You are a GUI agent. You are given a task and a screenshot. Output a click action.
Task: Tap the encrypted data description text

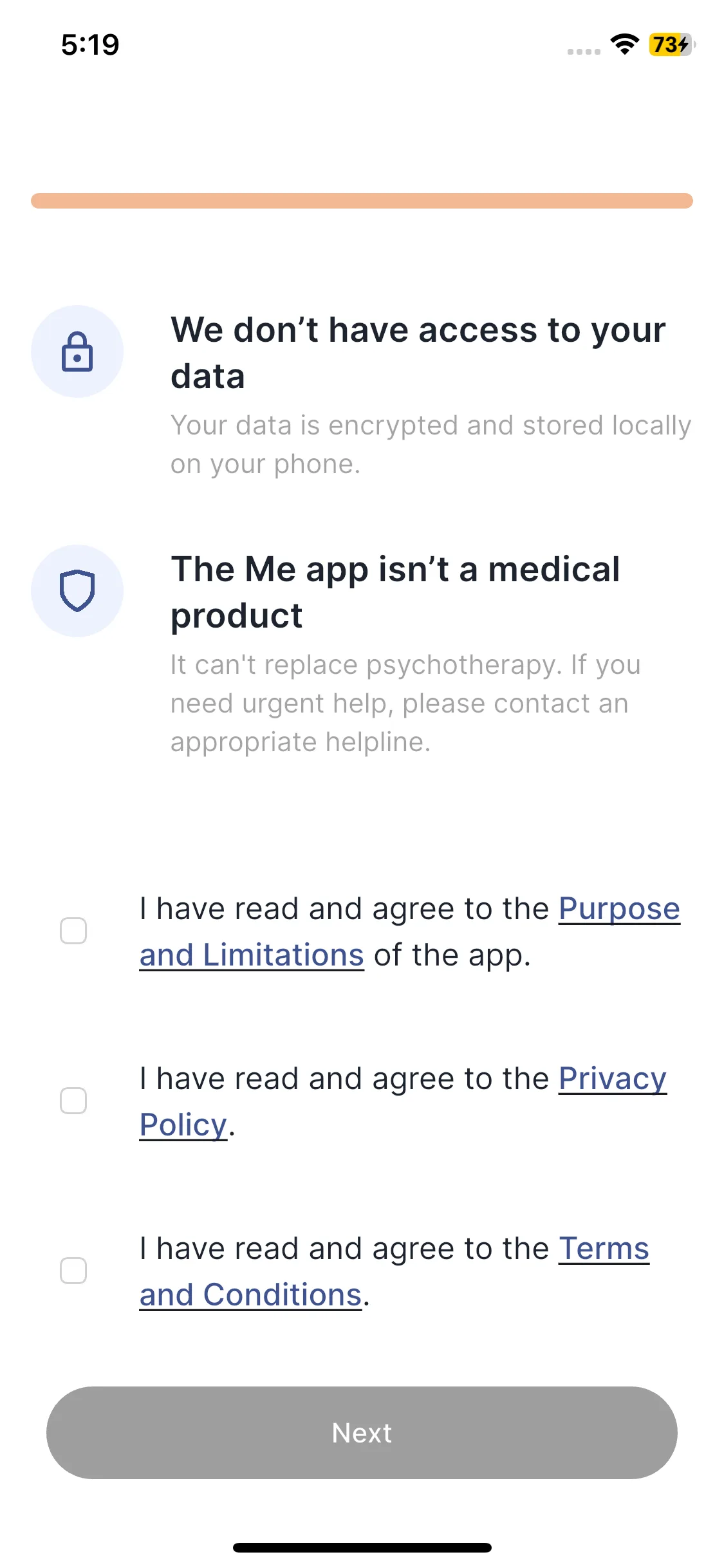click(431, 444)
